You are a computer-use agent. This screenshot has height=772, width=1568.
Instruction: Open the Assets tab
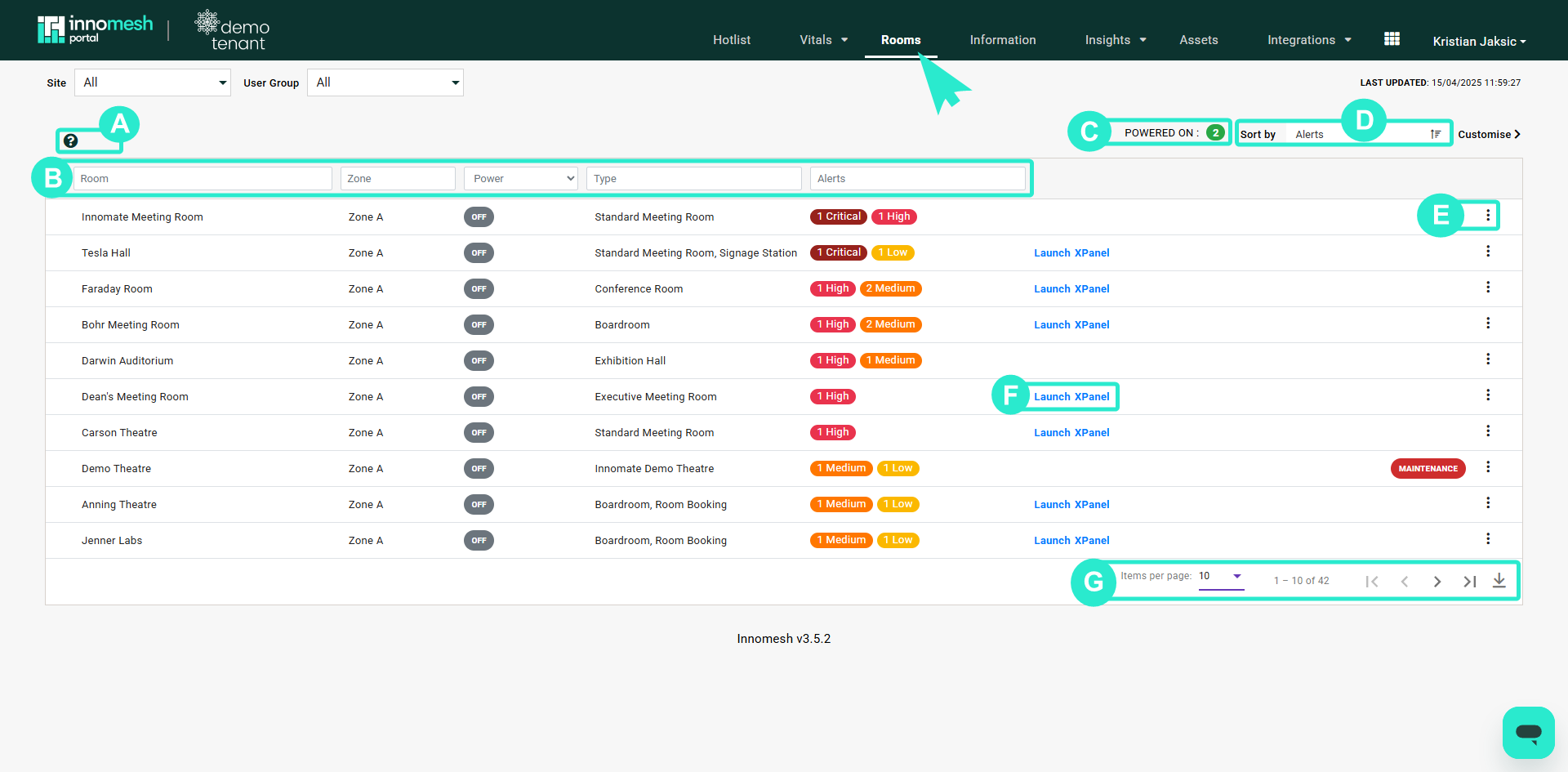1199,40
